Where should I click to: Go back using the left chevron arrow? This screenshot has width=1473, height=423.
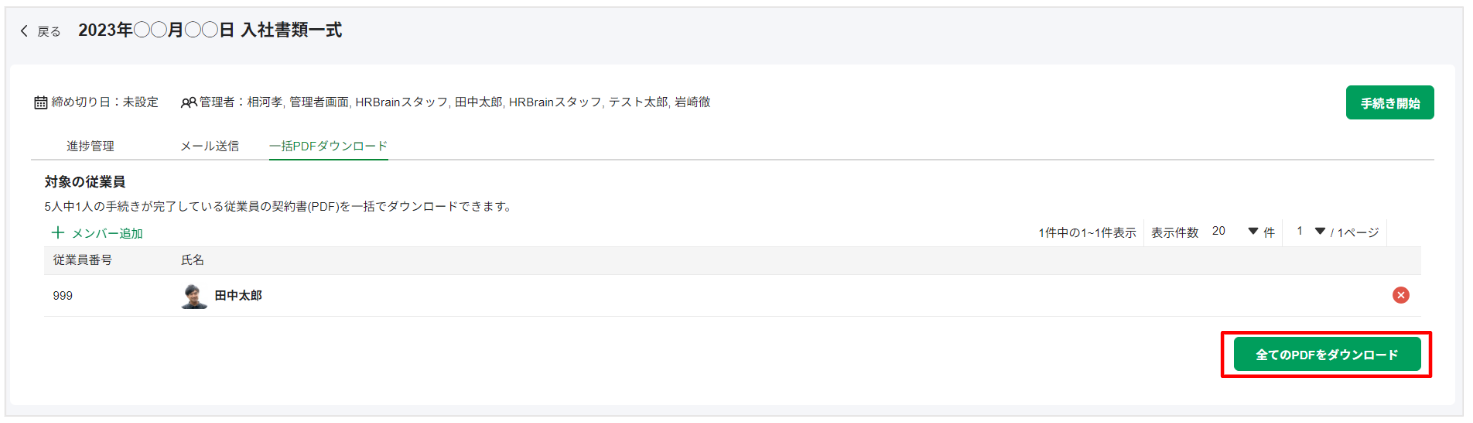(25, 31)
